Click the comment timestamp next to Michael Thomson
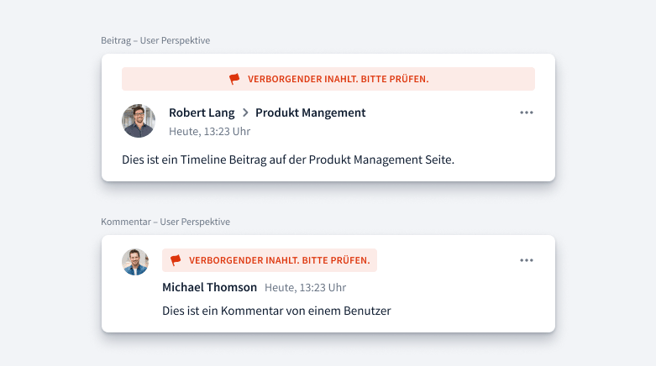The image size is (656, 366). [305, 288]
